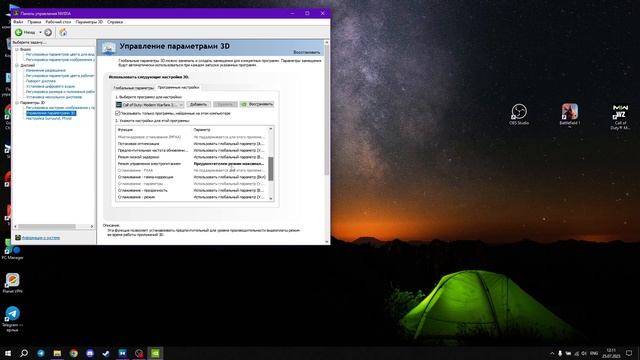Open the notification center icon
The image size is (640, 360).
629,353
